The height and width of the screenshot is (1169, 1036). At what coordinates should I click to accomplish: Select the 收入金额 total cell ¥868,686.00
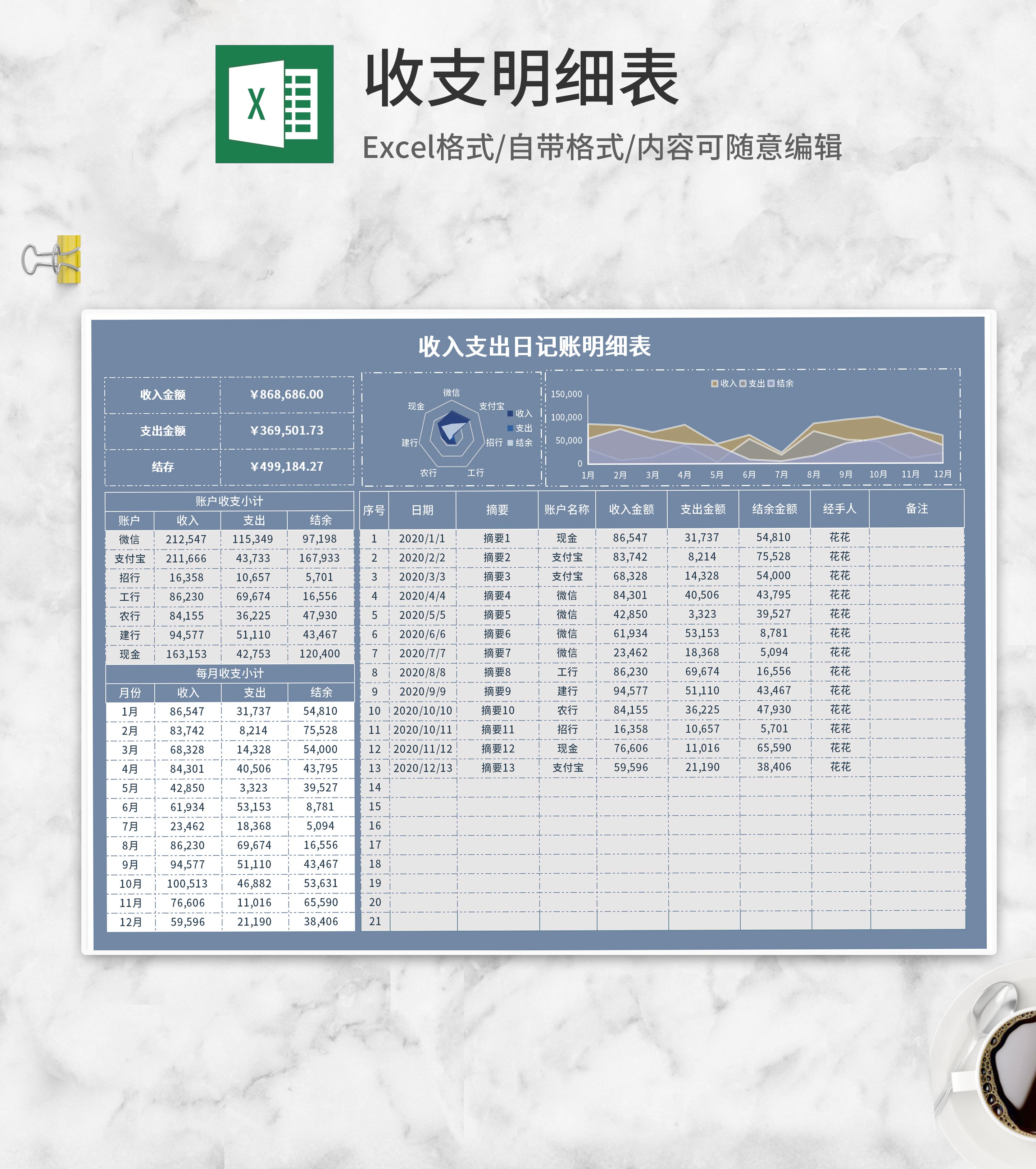point(287,395)
